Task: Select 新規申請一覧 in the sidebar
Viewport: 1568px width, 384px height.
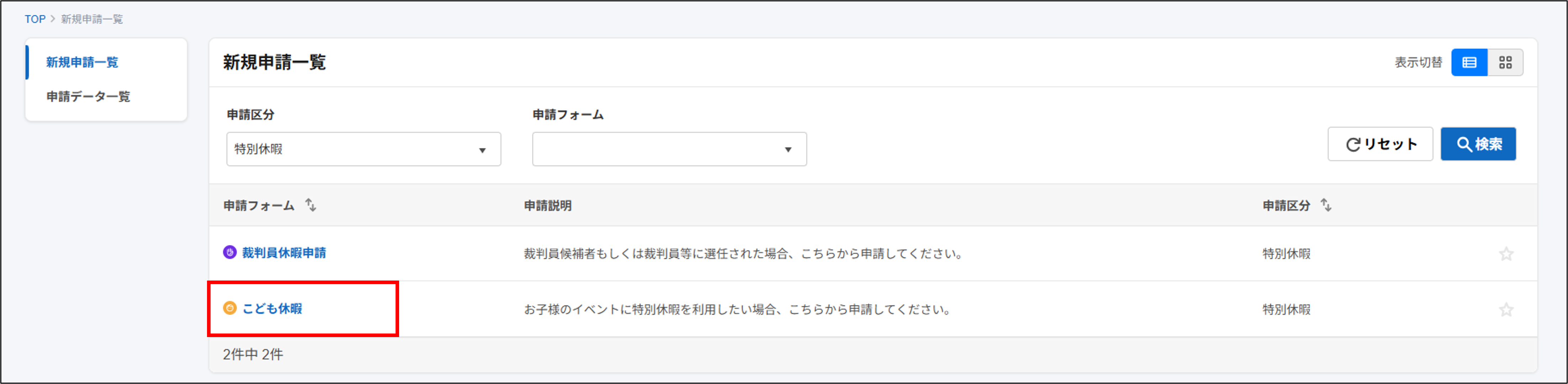Action: coord(82,62)
